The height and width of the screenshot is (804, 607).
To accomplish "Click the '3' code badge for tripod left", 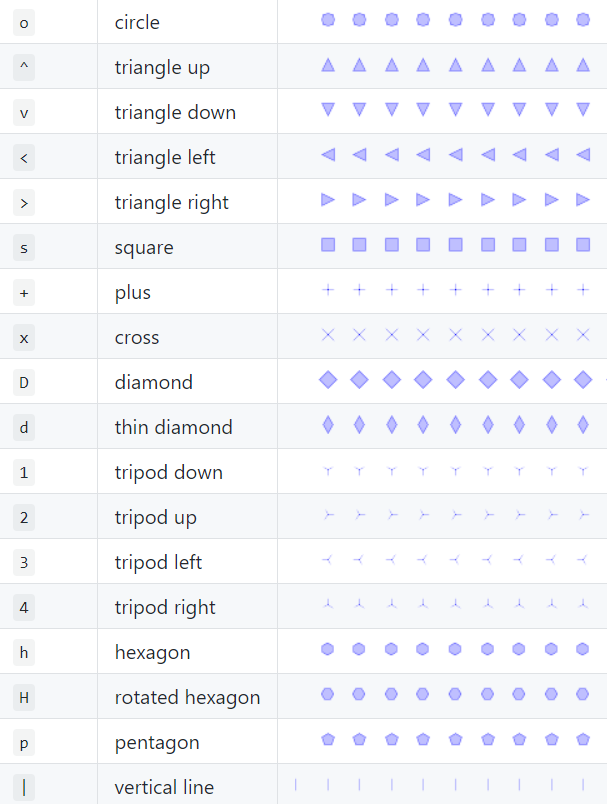I will tap(24, 562).
